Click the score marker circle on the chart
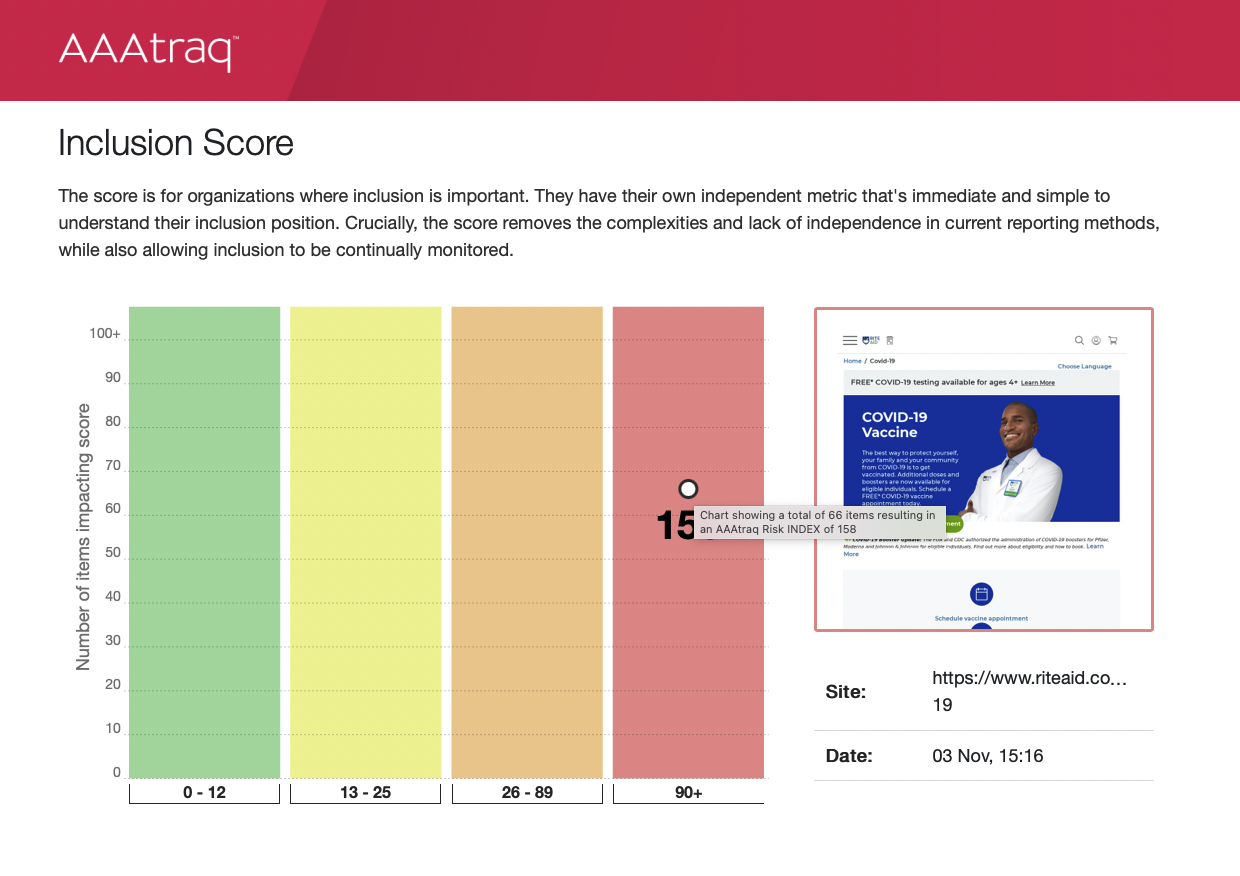Screen dimensions: 1240x876 (688, 489)
